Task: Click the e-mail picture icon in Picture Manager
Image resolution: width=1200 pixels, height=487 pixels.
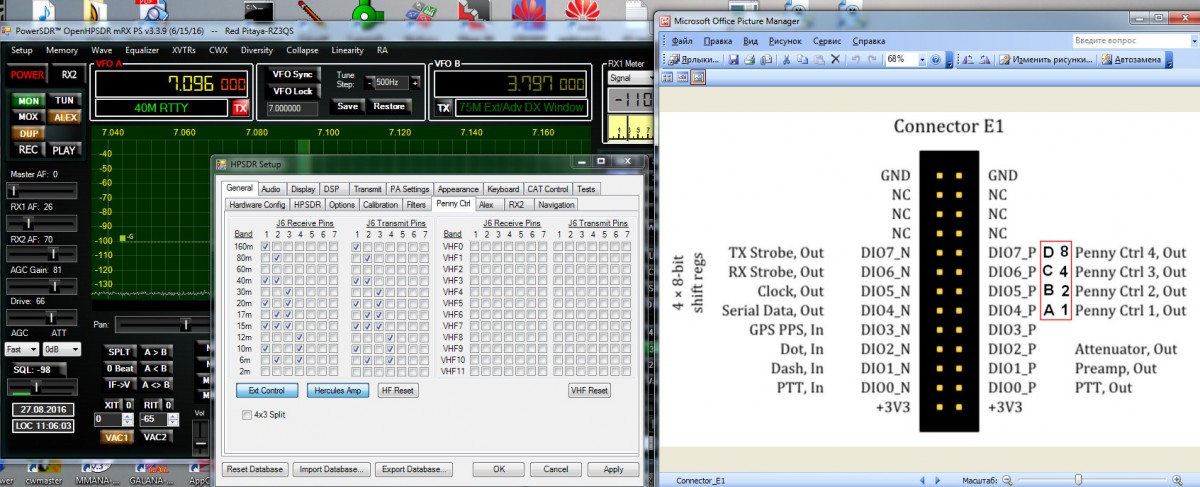Action: [767, 59]
